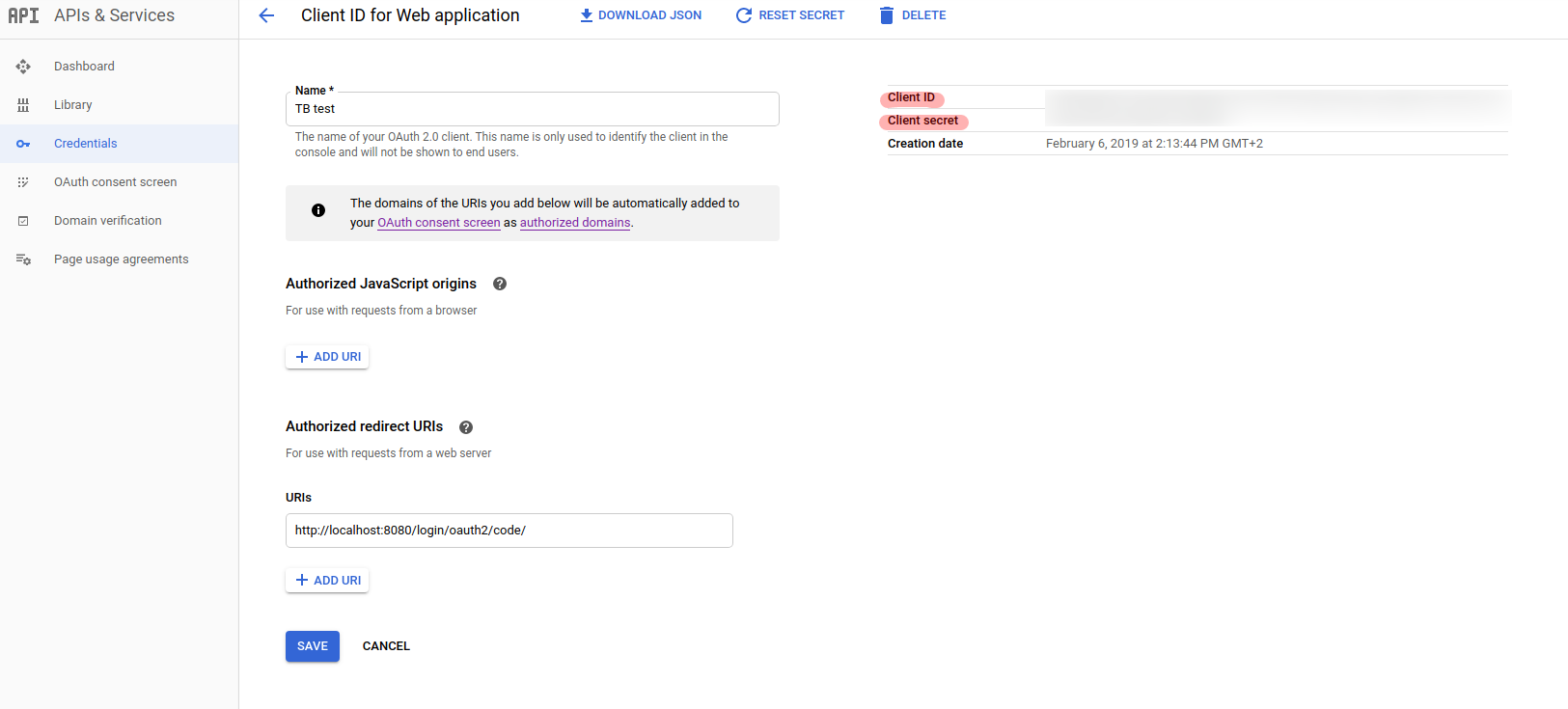
Task: Click the Library icon in sidebar
Action: pyautogui.click(x=23, y=105)
